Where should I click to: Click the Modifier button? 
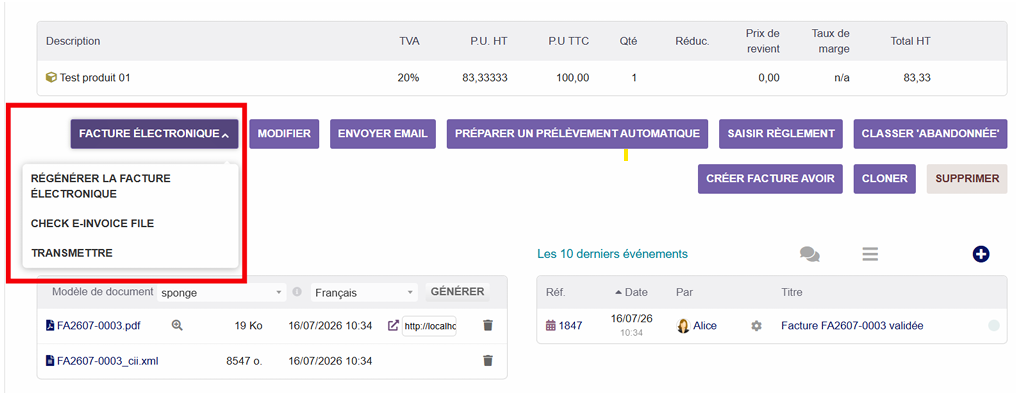pos(284,134)
